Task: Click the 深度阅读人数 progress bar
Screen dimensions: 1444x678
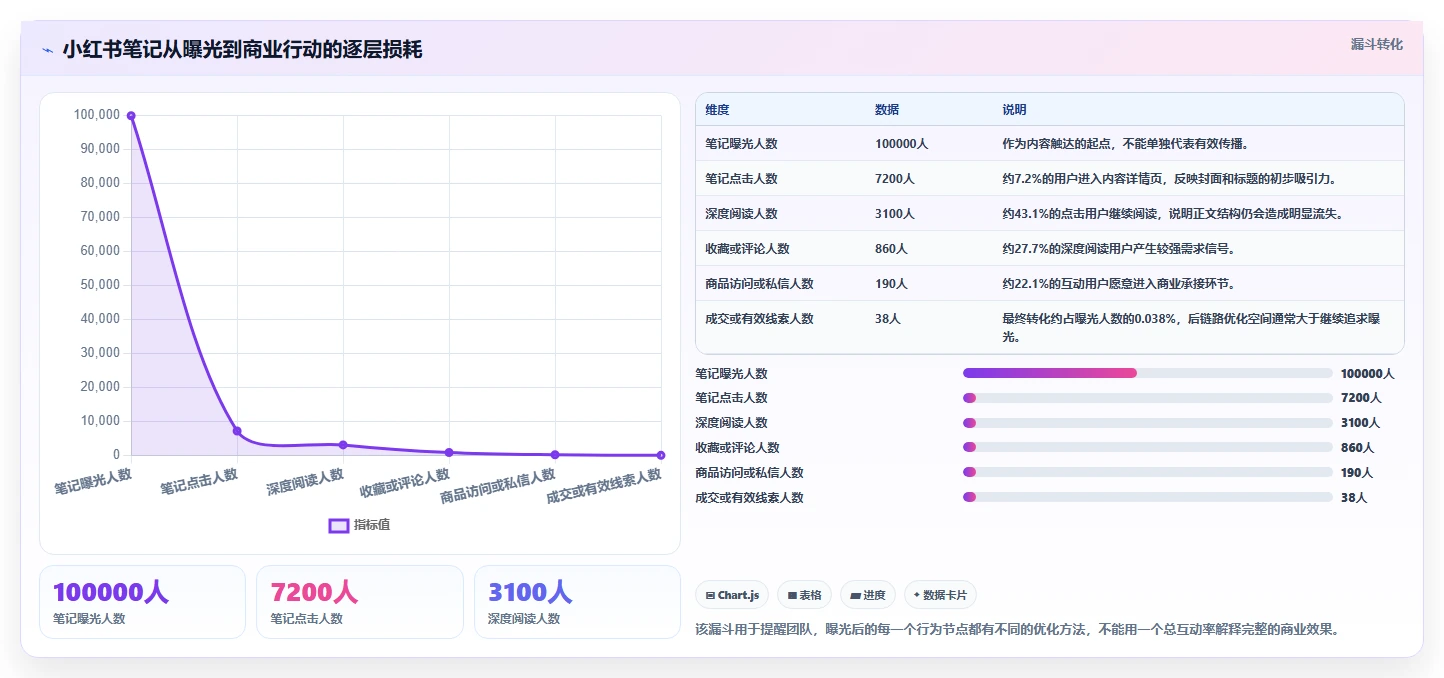Action: point(1147,423)
